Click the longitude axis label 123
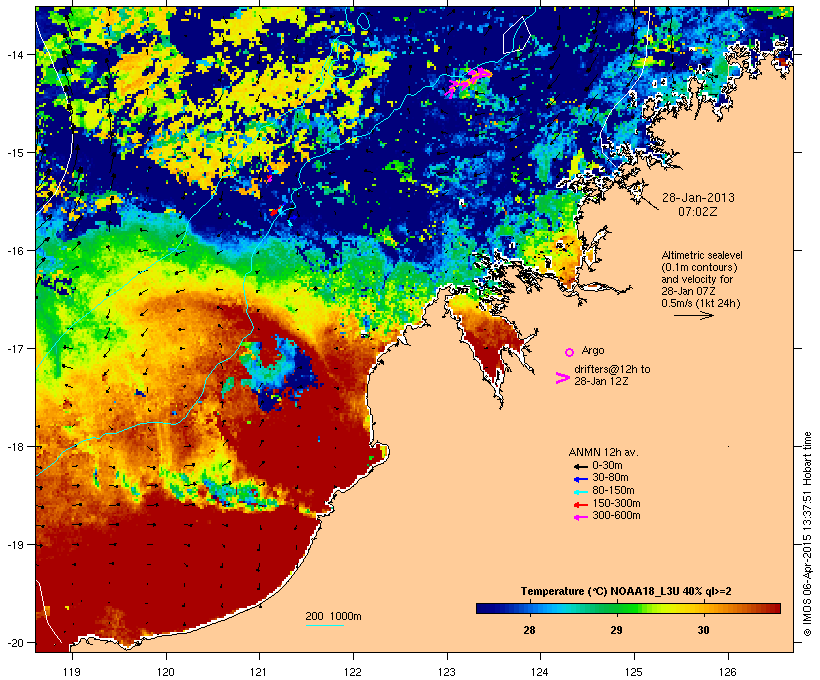820x680 pixels. [447, 672]
